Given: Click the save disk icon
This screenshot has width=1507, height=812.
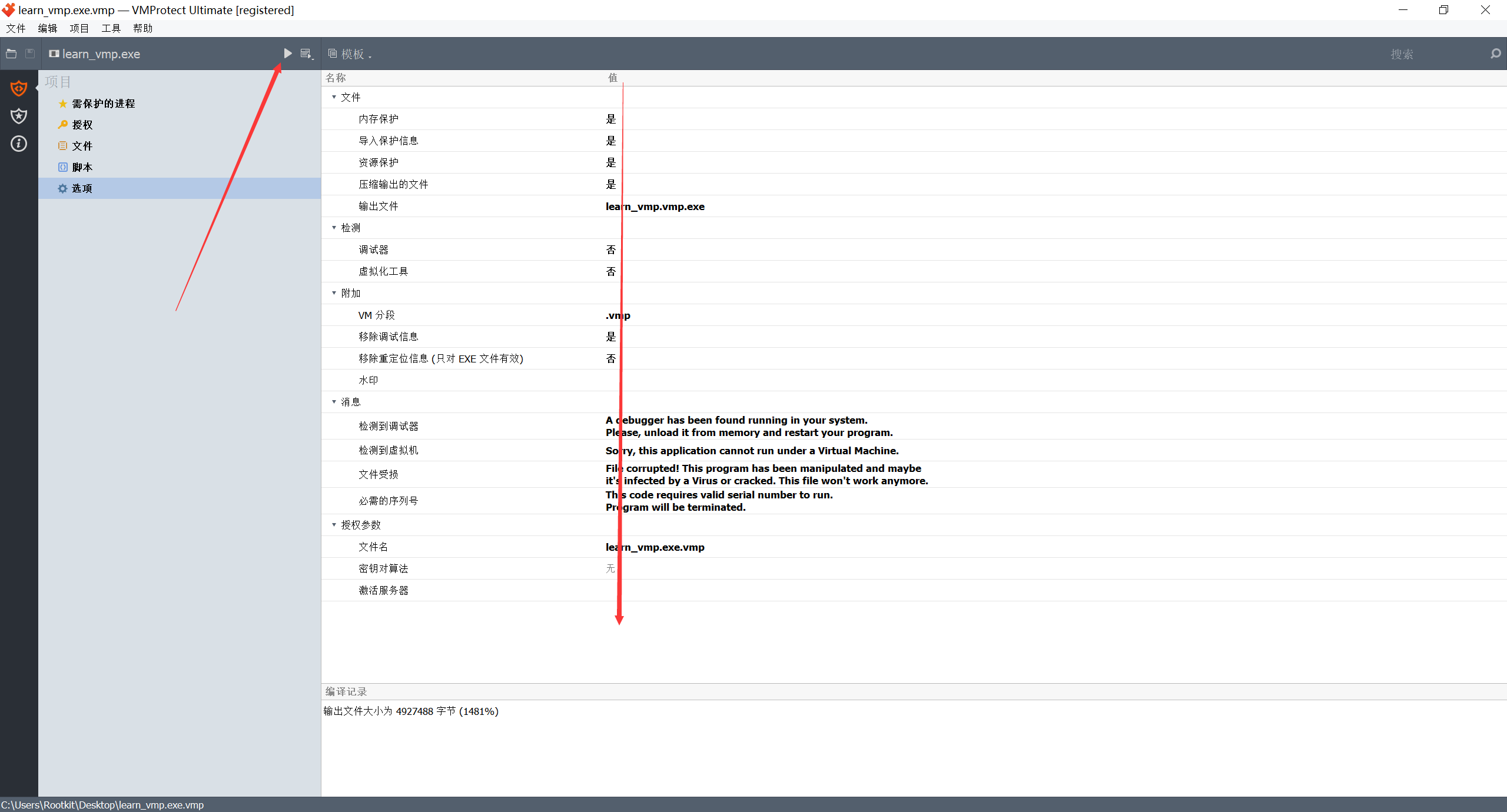Looking at the screenshot, I should pos(30,54).
